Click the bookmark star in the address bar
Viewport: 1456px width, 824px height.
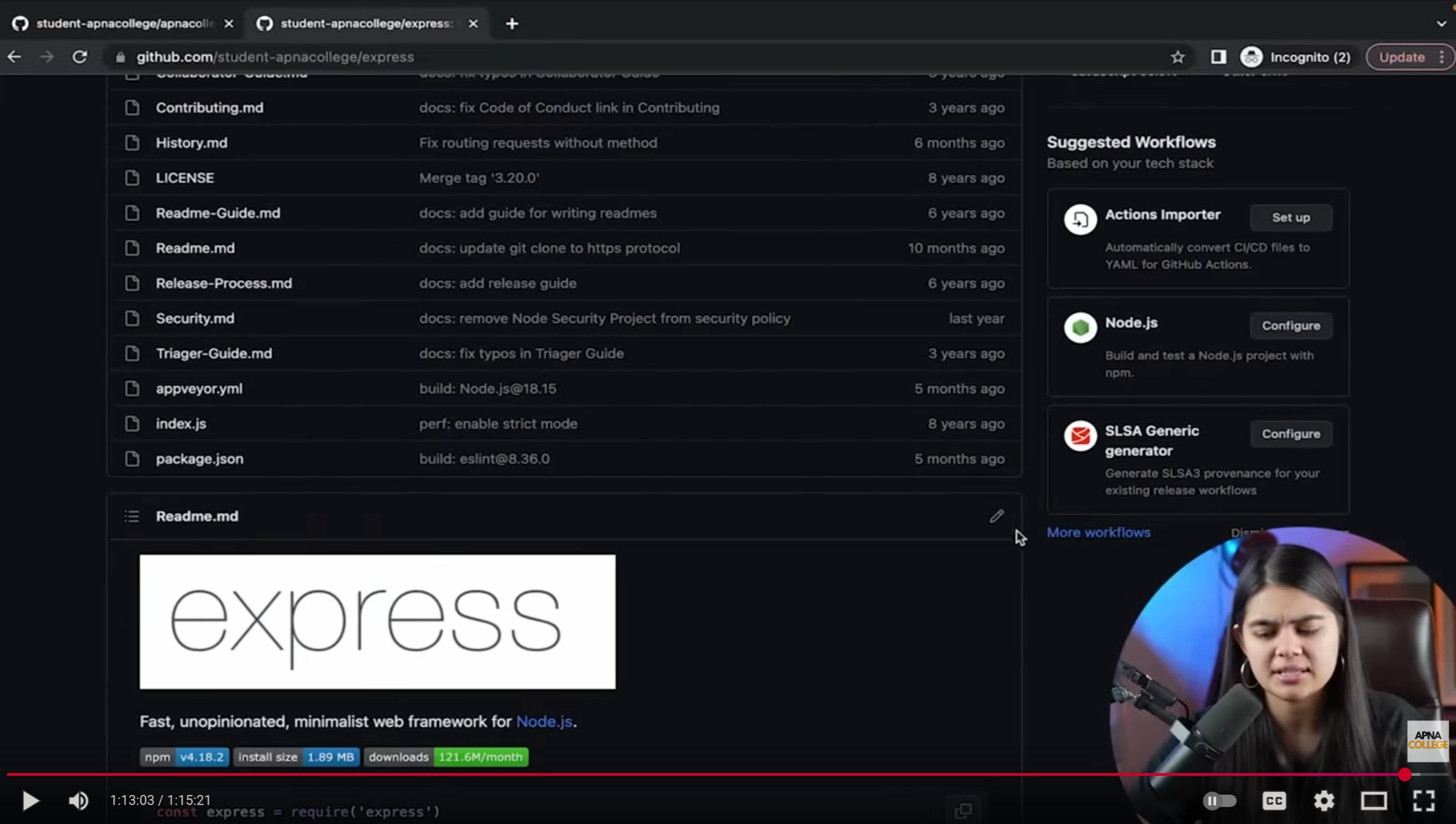click(1177, 57)
